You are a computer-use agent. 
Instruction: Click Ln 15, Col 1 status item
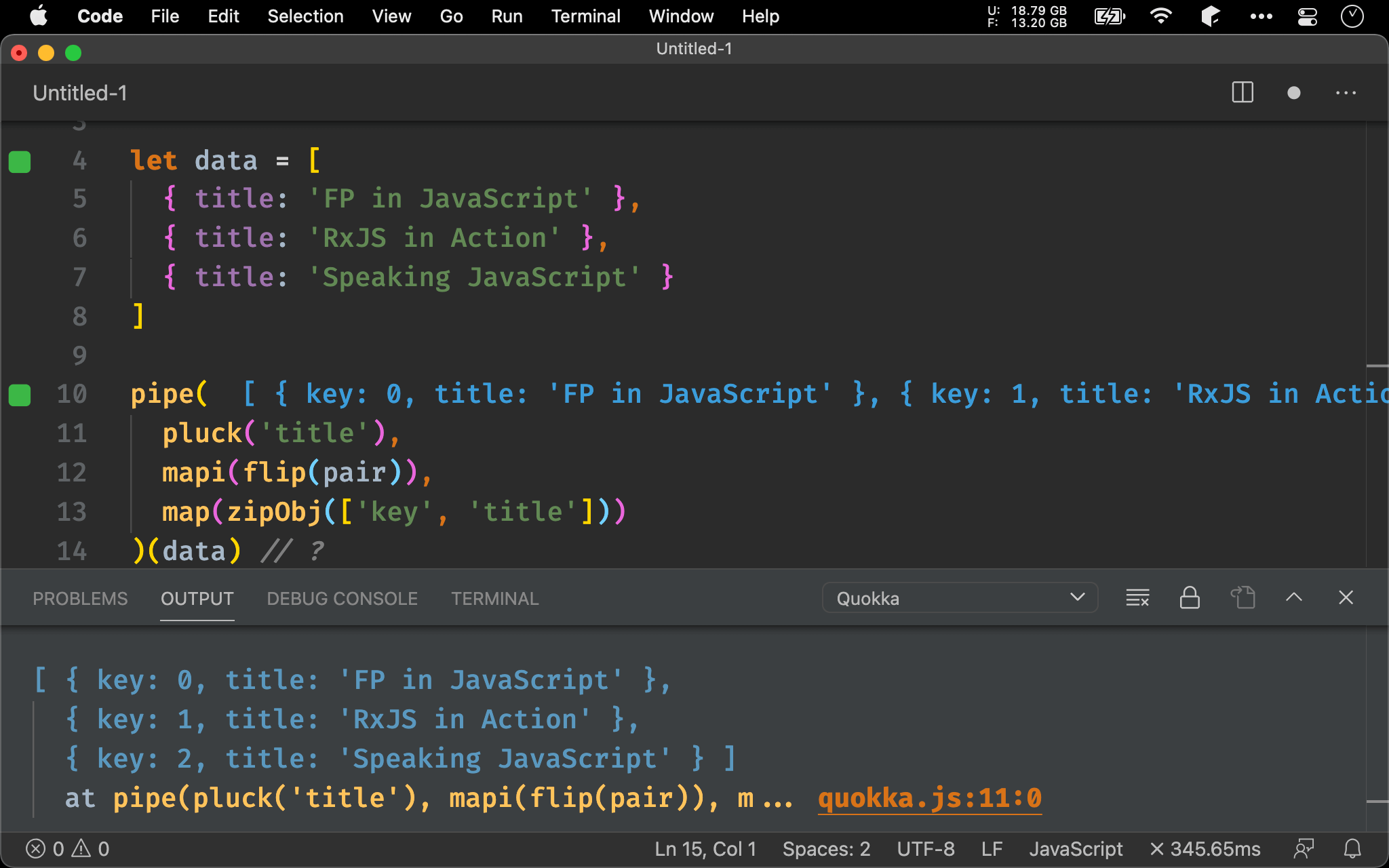coord(705,849)
